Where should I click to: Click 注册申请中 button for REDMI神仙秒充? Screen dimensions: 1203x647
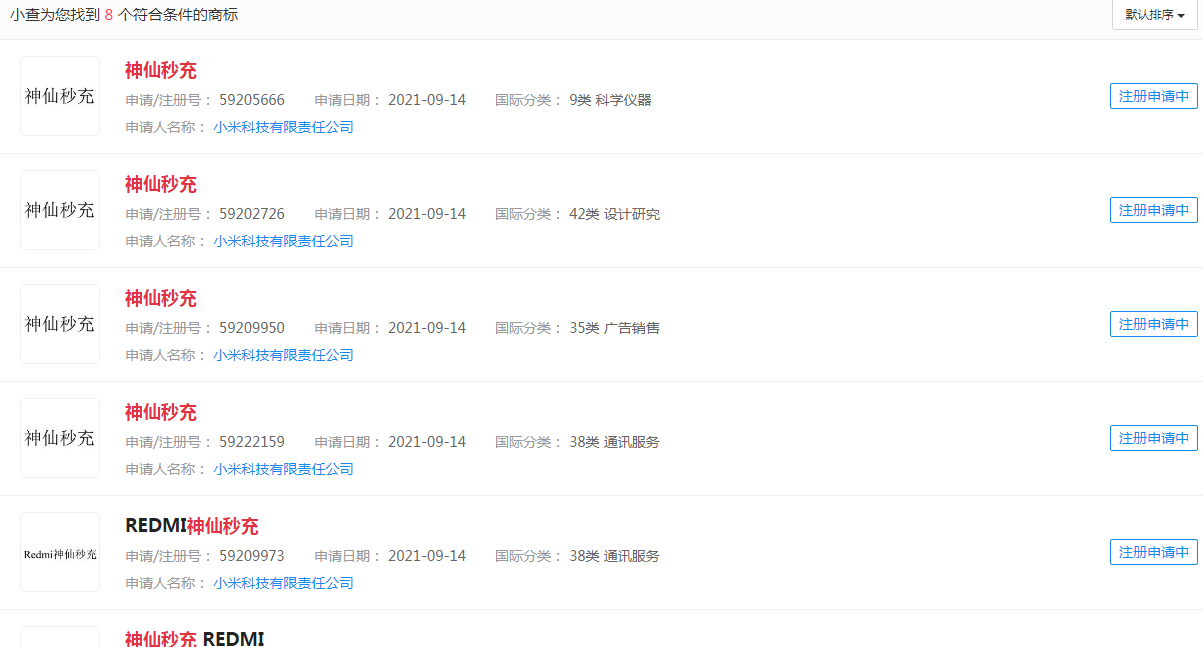pos(1153,551)
